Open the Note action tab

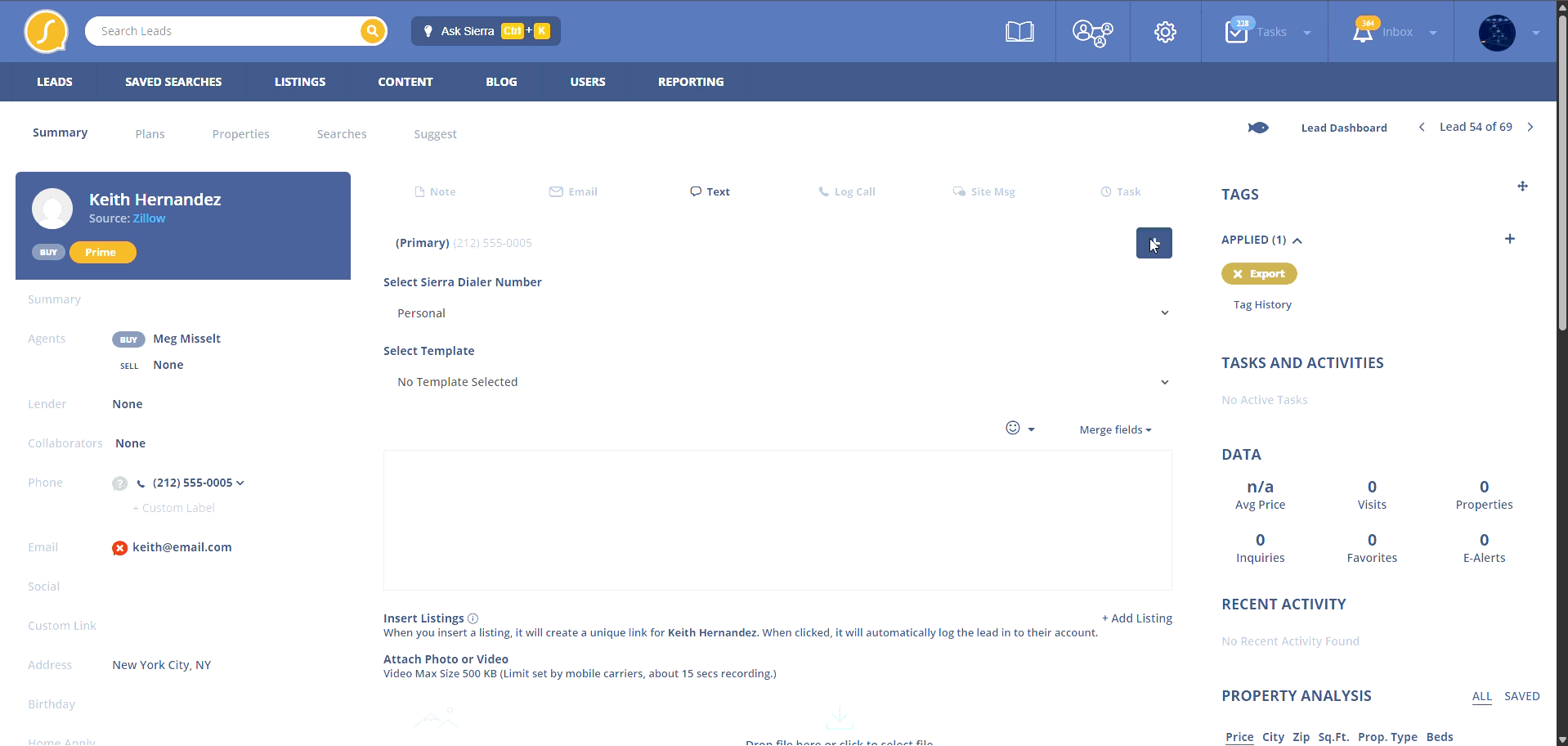435,191
